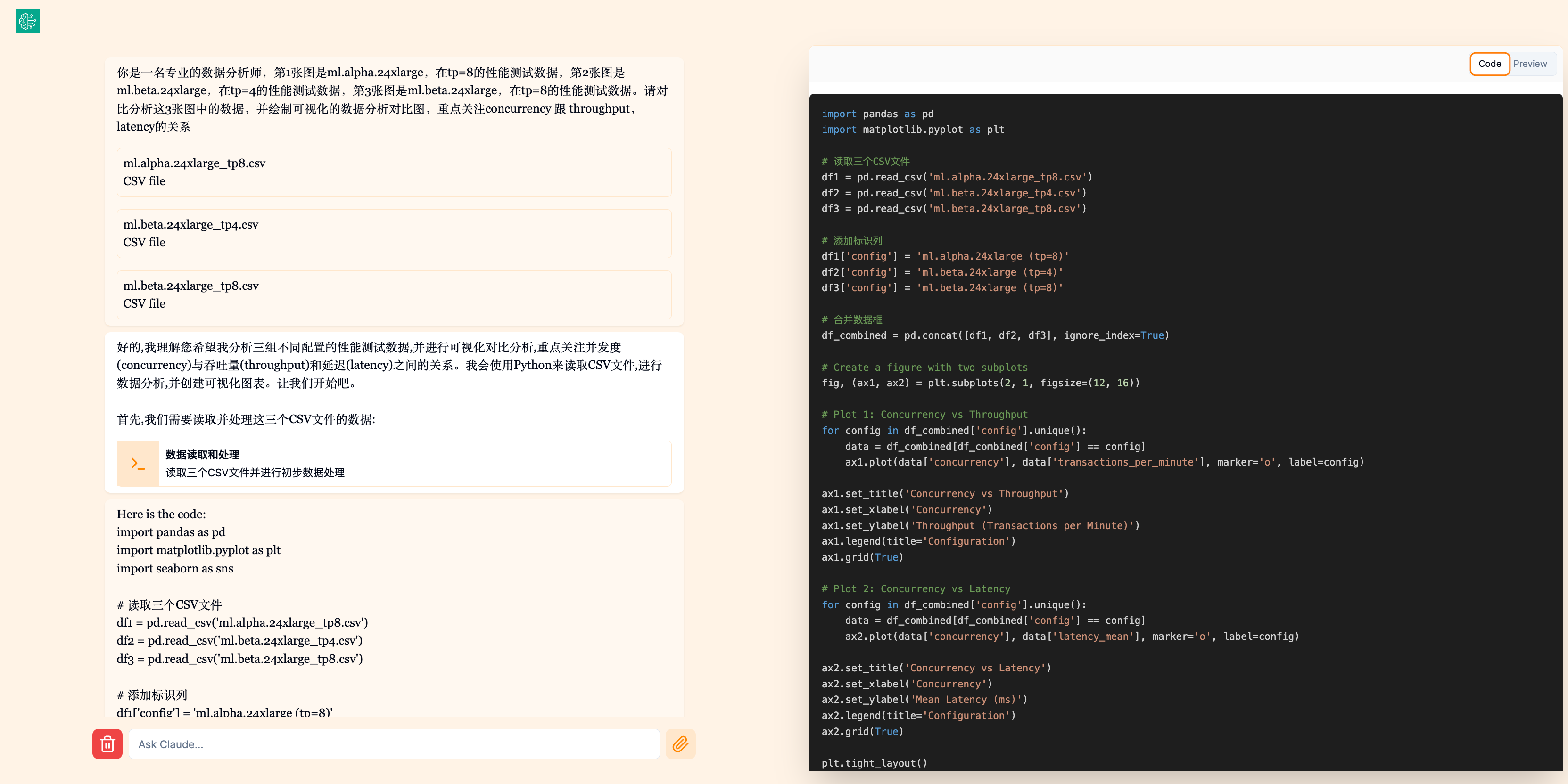Click the '# Plot 2: Concurrency vs Latency' comment
Viewport: 1568px width, 784px height.
point(916,589)
